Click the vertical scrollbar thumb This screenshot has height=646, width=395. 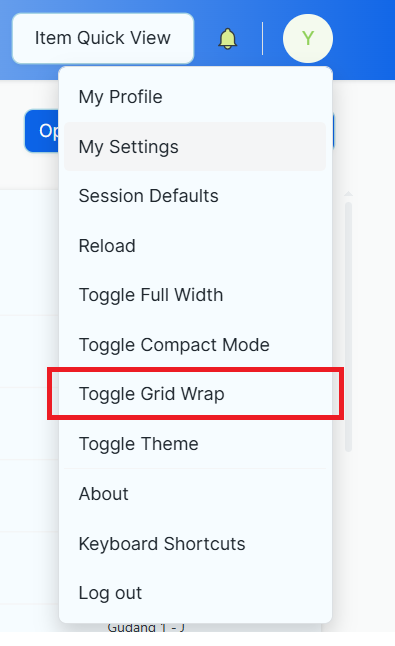click(348, 327)
